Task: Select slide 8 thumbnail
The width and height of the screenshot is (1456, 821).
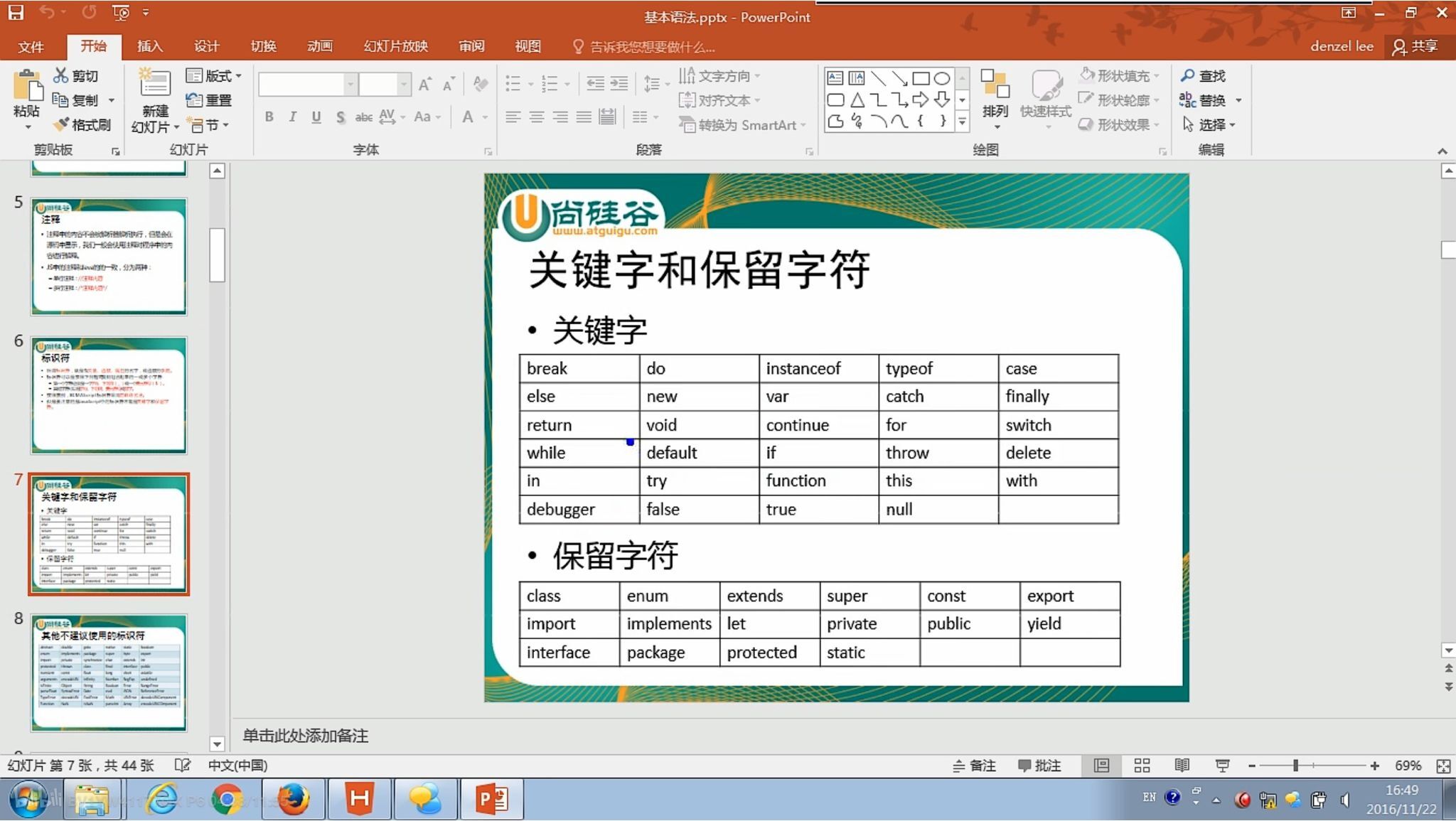Action: tap(109, 672)
